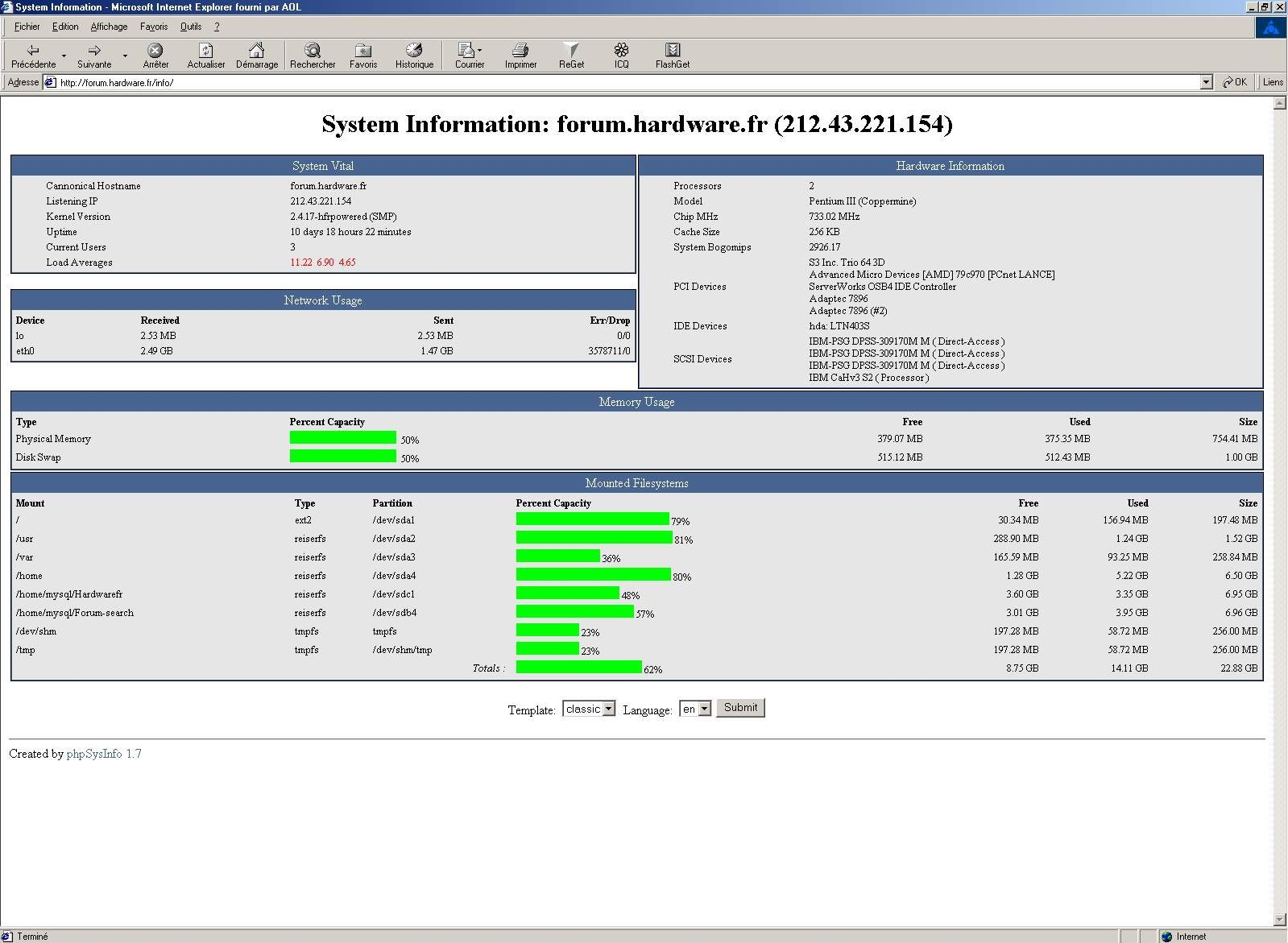Image resolution: width=1288 pixels, height=943 pixels.
Task: Open the Affichage menu
Action: (x=109, y=27)
